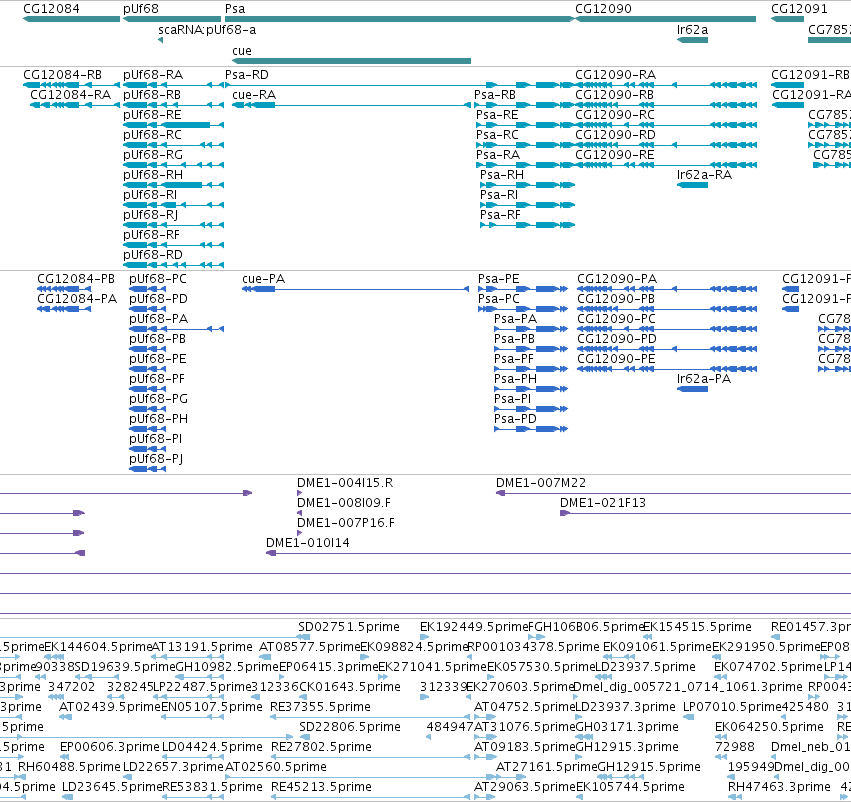
Task: Click the Ir62a gene feature
Action: pos(693,40)
